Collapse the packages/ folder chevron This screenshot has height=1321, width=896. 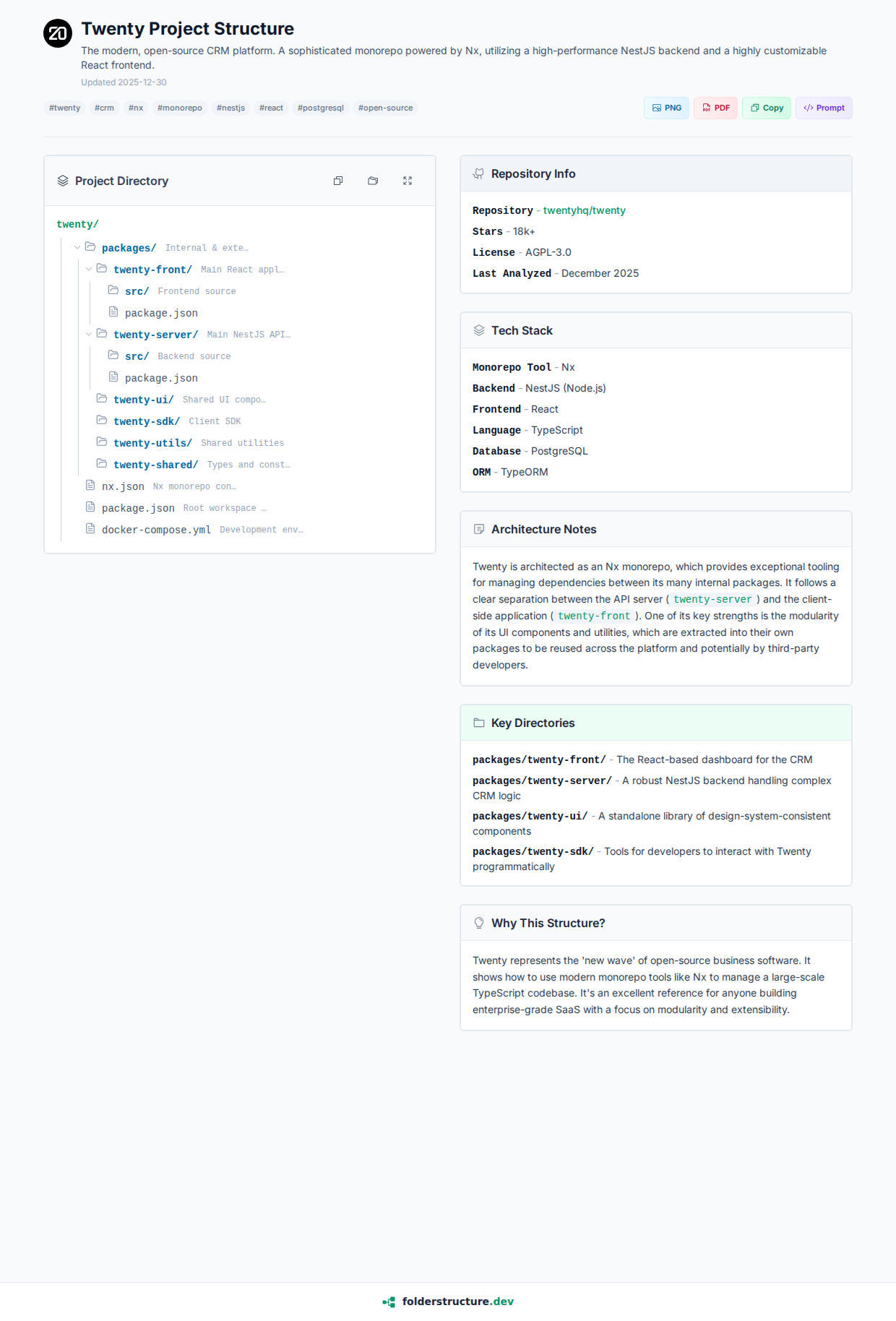tap(77, 248)
